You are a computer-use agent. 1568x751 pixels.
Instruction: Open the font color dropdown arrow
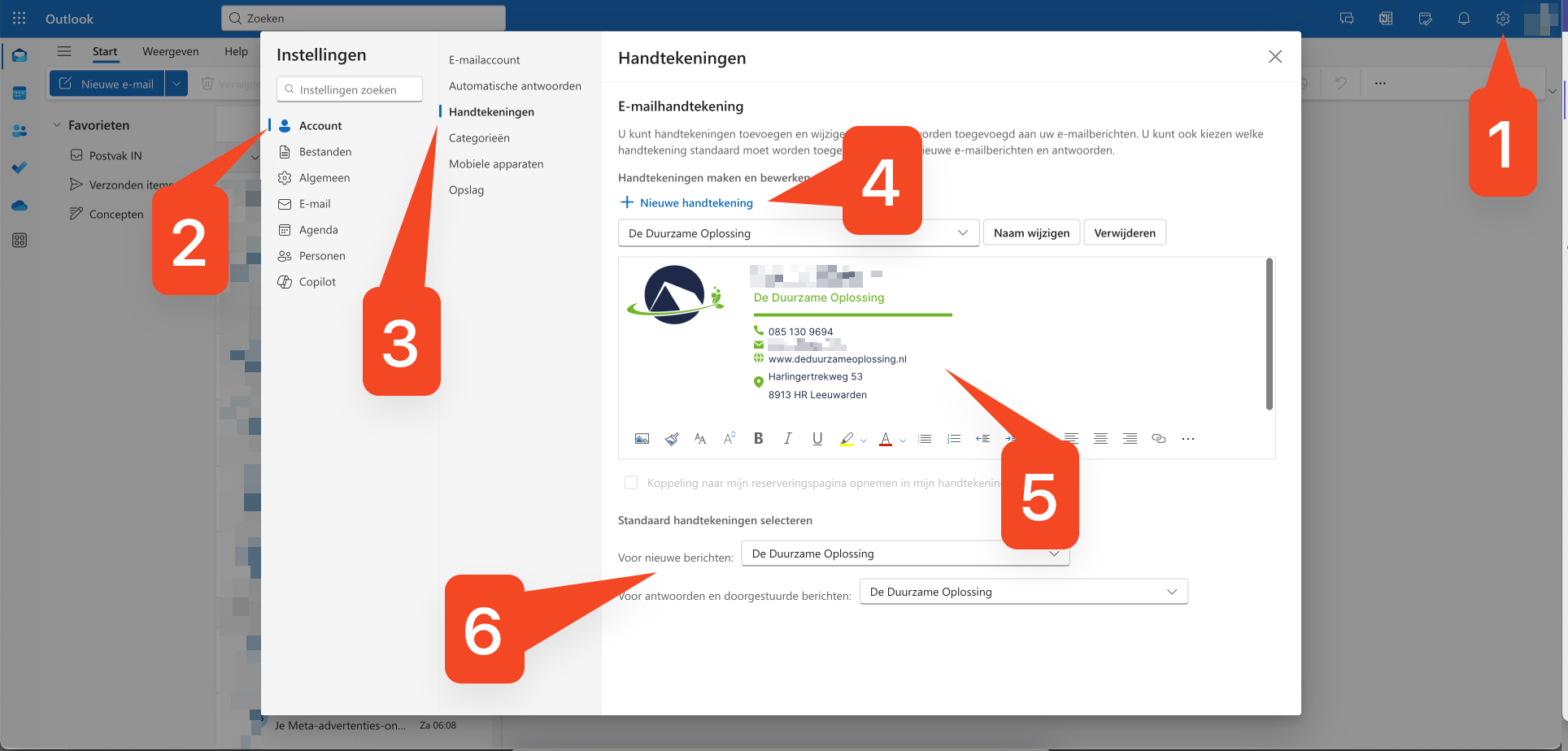[x=903, y=441]
